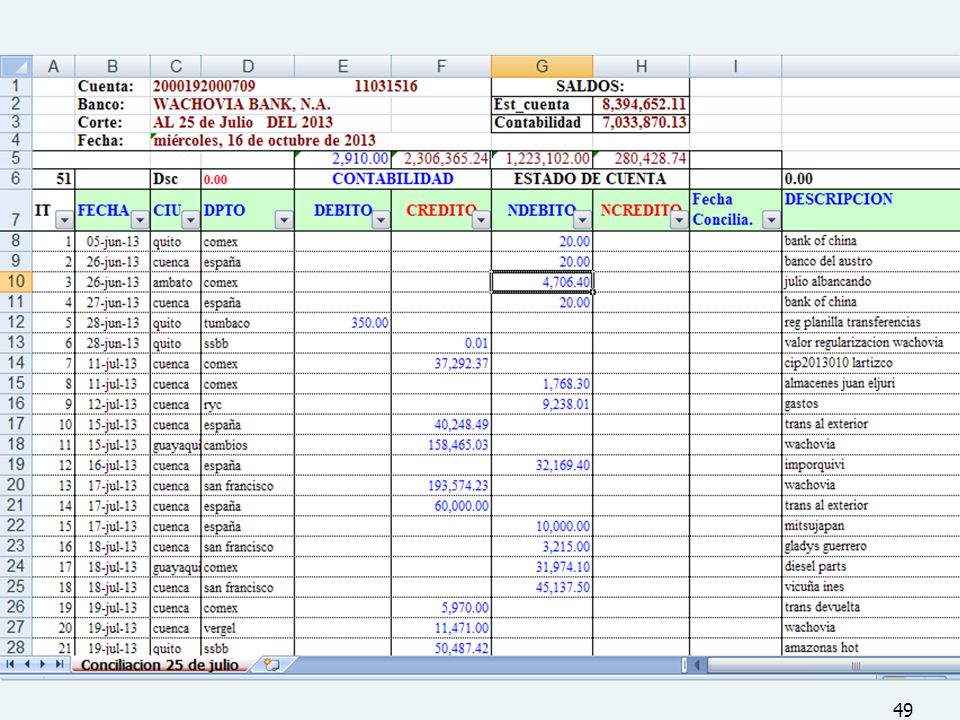Click cell with account 2000192000709

click(x=204, y=86)
